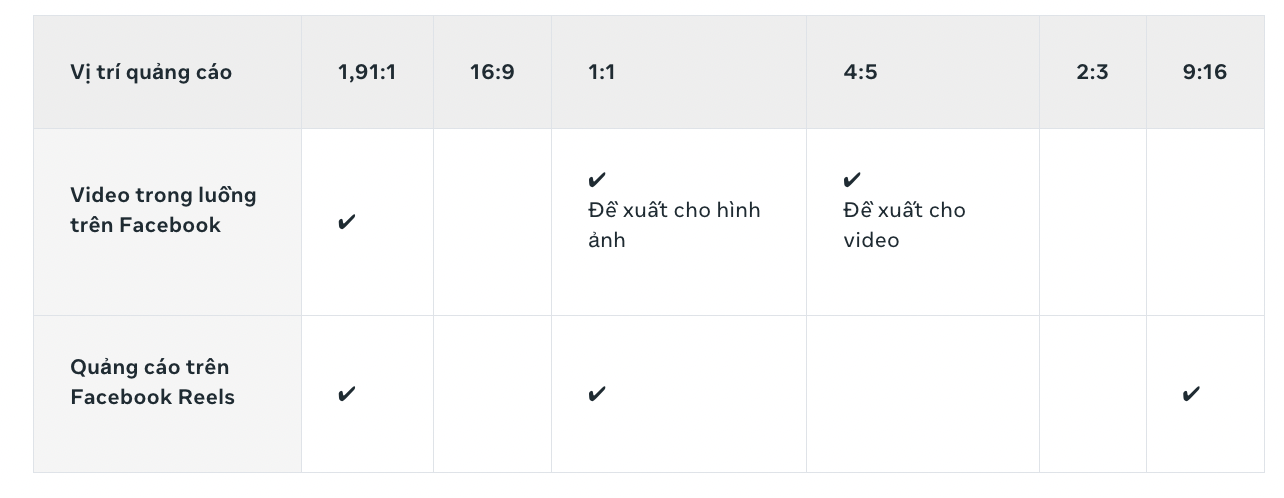This screenshot has height=498, width=1284.
Task: Select the 2:3 column header
Action: pos(1093,72)
